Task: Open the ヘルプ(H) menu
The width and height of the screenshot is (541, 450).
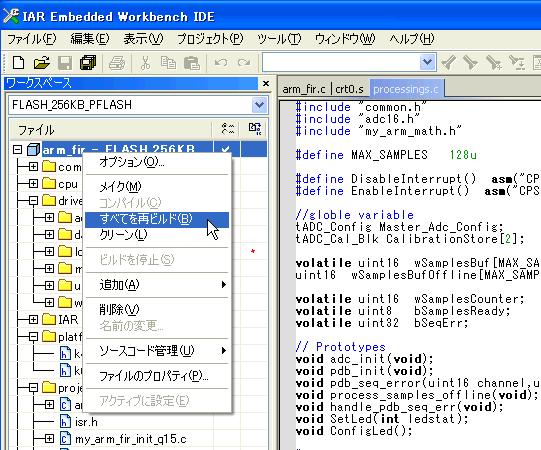Action: tap(412, 39)
